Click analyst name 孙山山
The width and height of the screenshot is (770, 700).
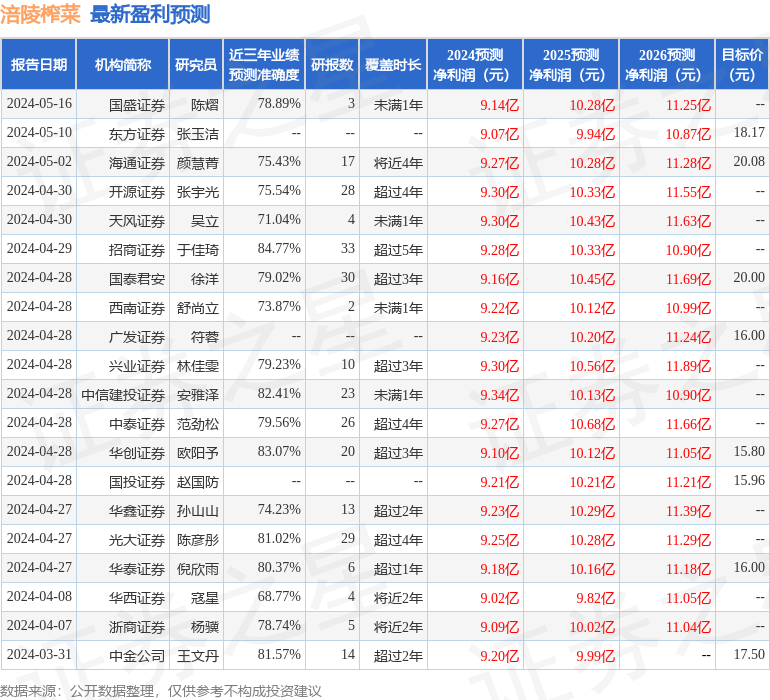point(198,511)
